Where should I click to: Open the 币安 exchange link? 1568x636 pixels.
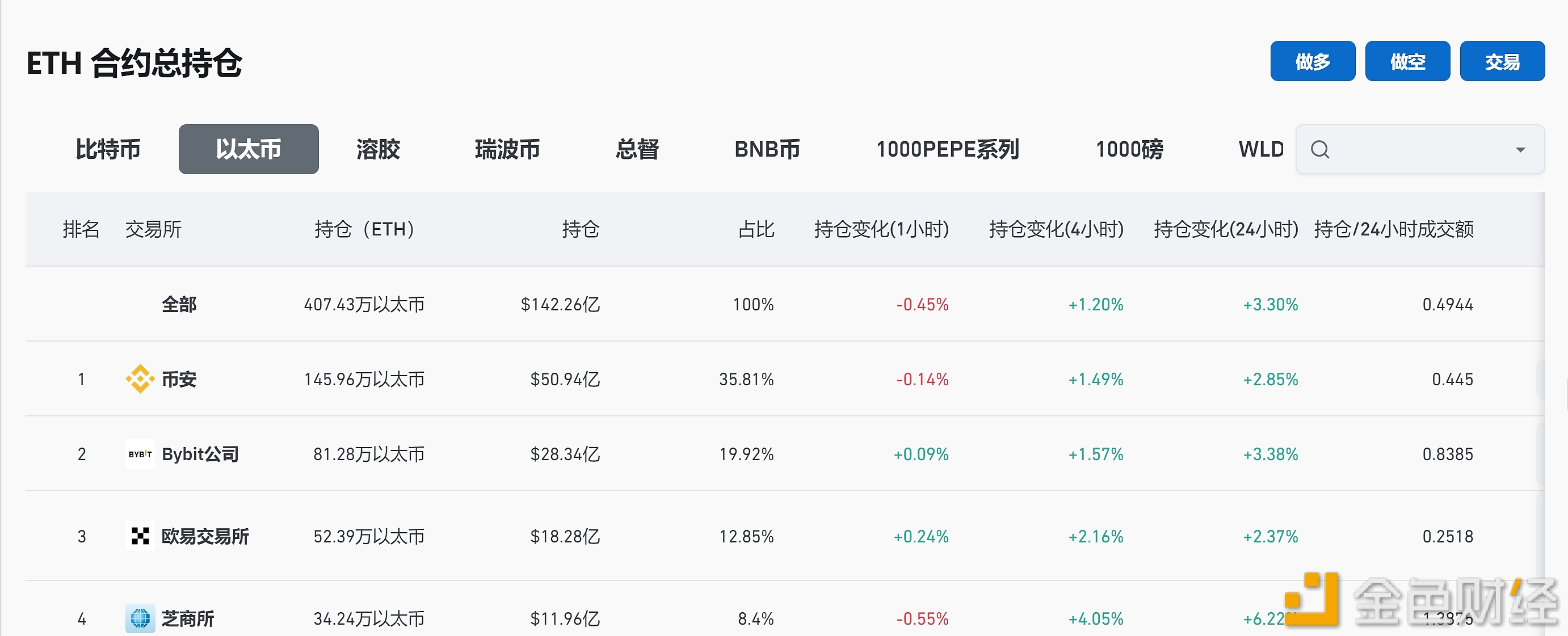click(x=179, y=379)
